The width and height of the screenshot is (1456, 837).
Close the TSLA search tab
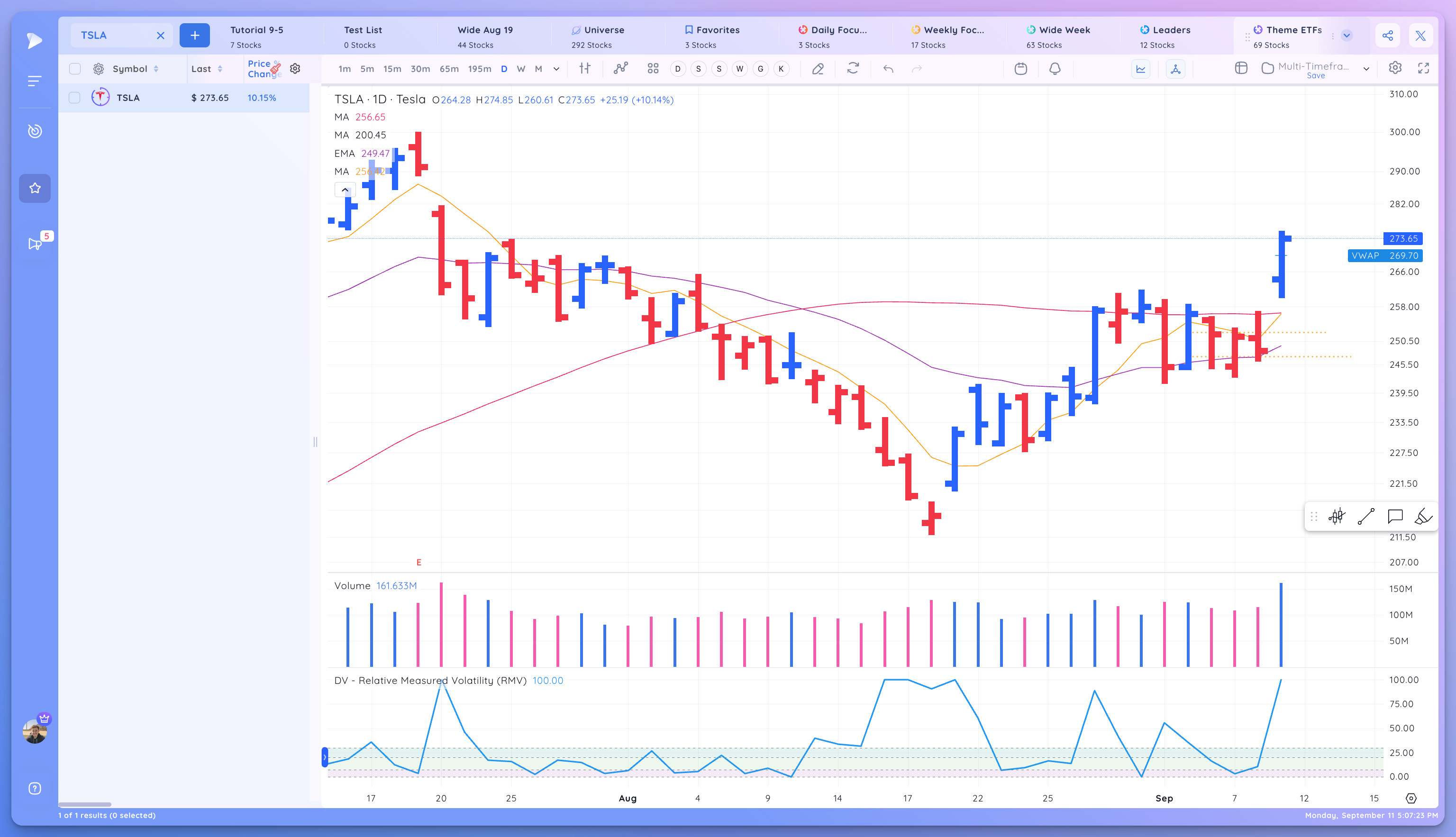(x=160, y=36)
